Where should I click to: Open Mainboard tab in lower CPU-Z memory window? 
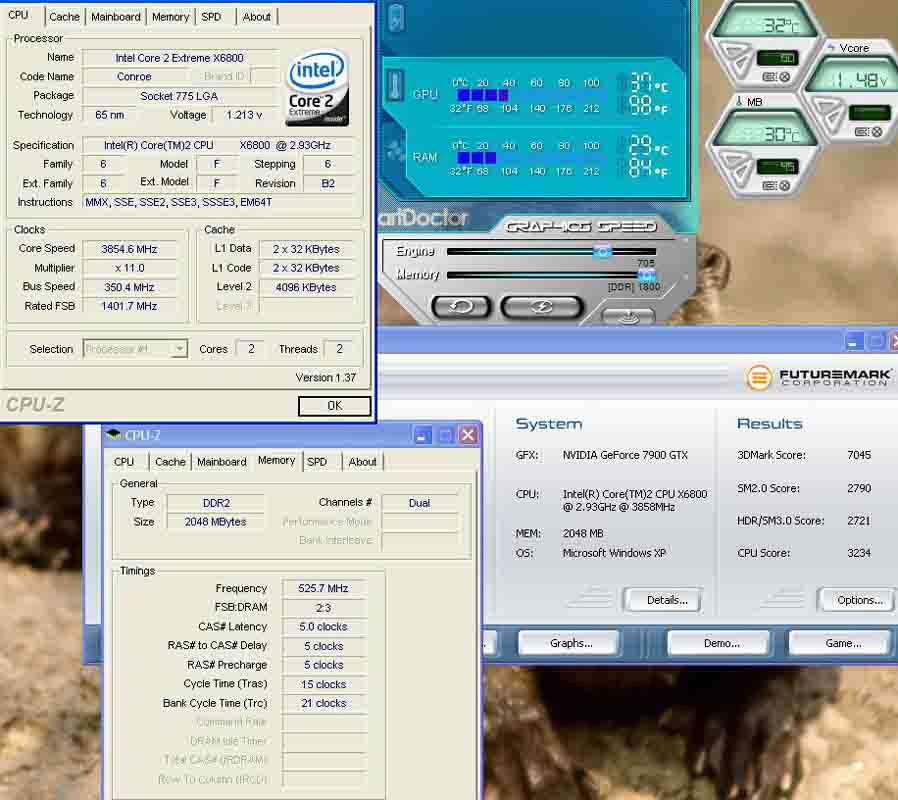click(222, 462)
